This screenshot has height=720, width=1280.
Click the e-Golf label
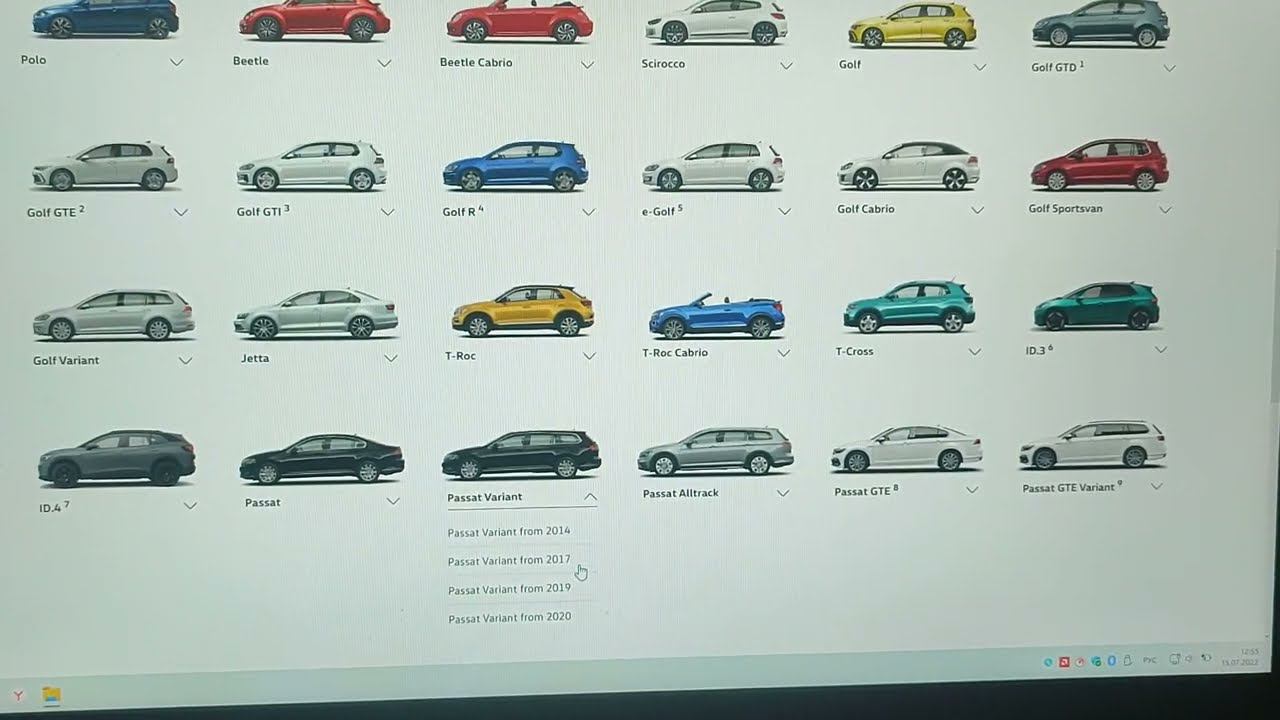[663, 211]
